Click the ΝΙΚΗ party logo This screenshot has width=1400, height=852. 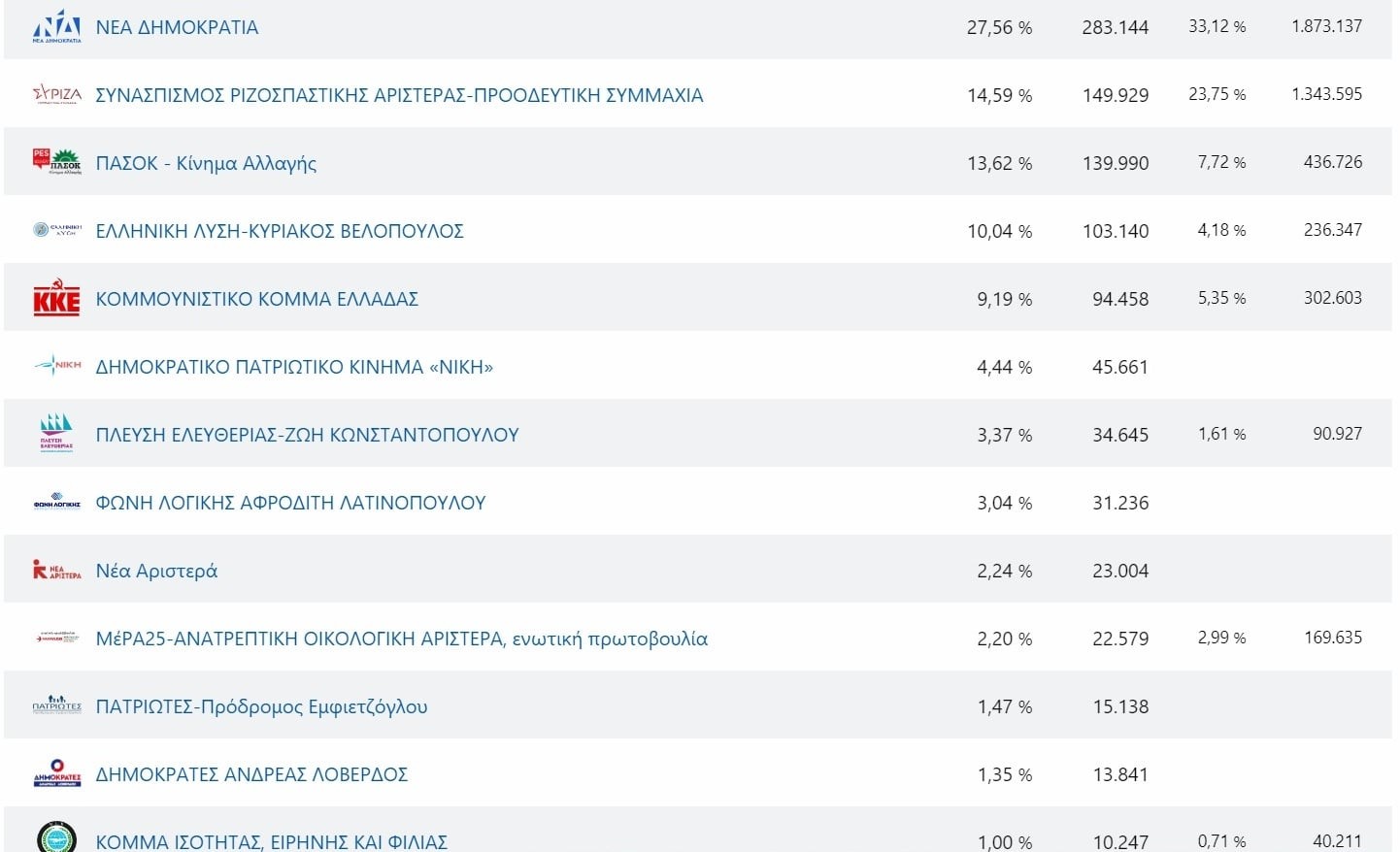click(x=56, y=366)
